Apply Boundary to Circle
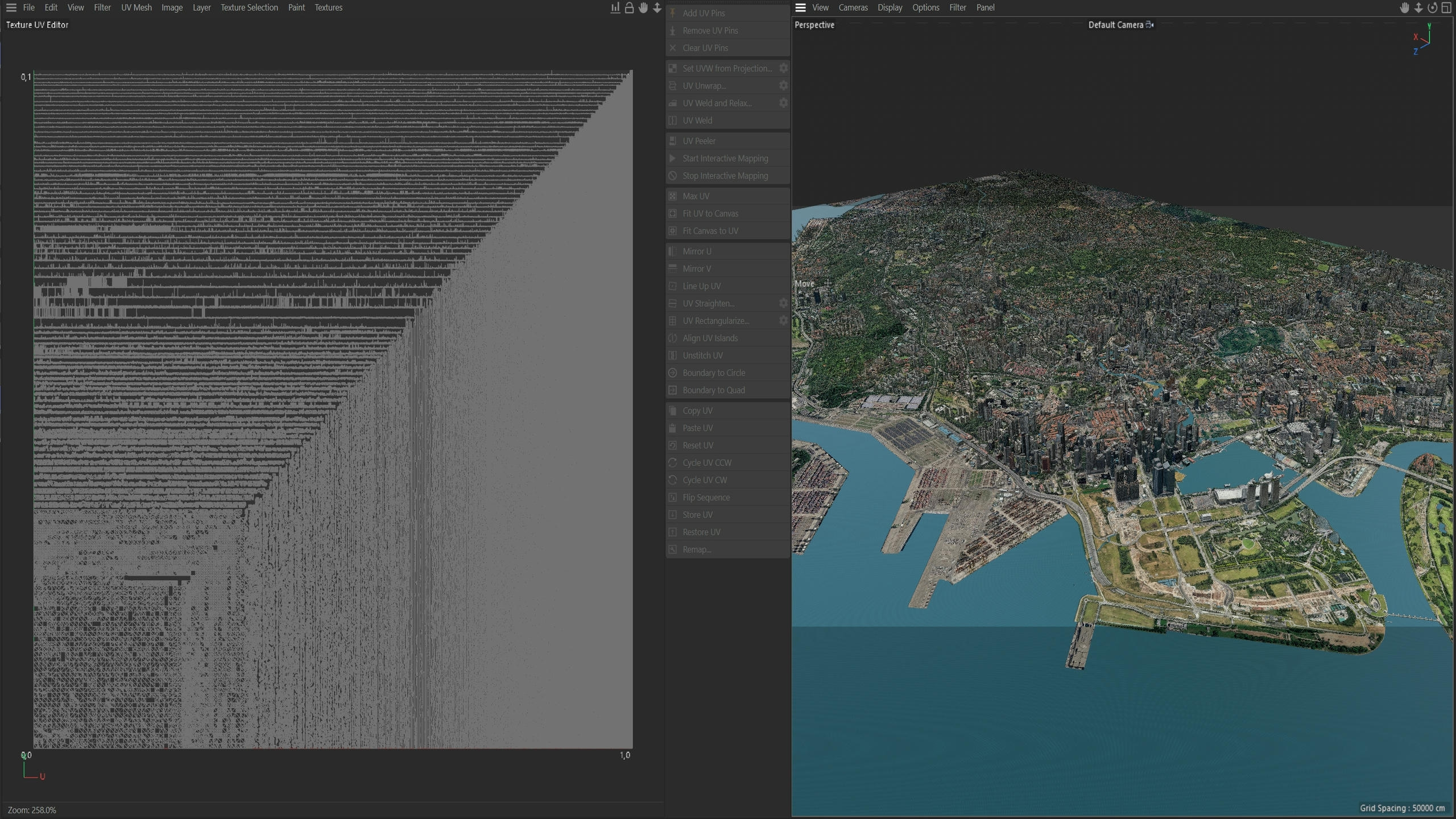This screenshot has width=1456, height=819. click(728, 373)
